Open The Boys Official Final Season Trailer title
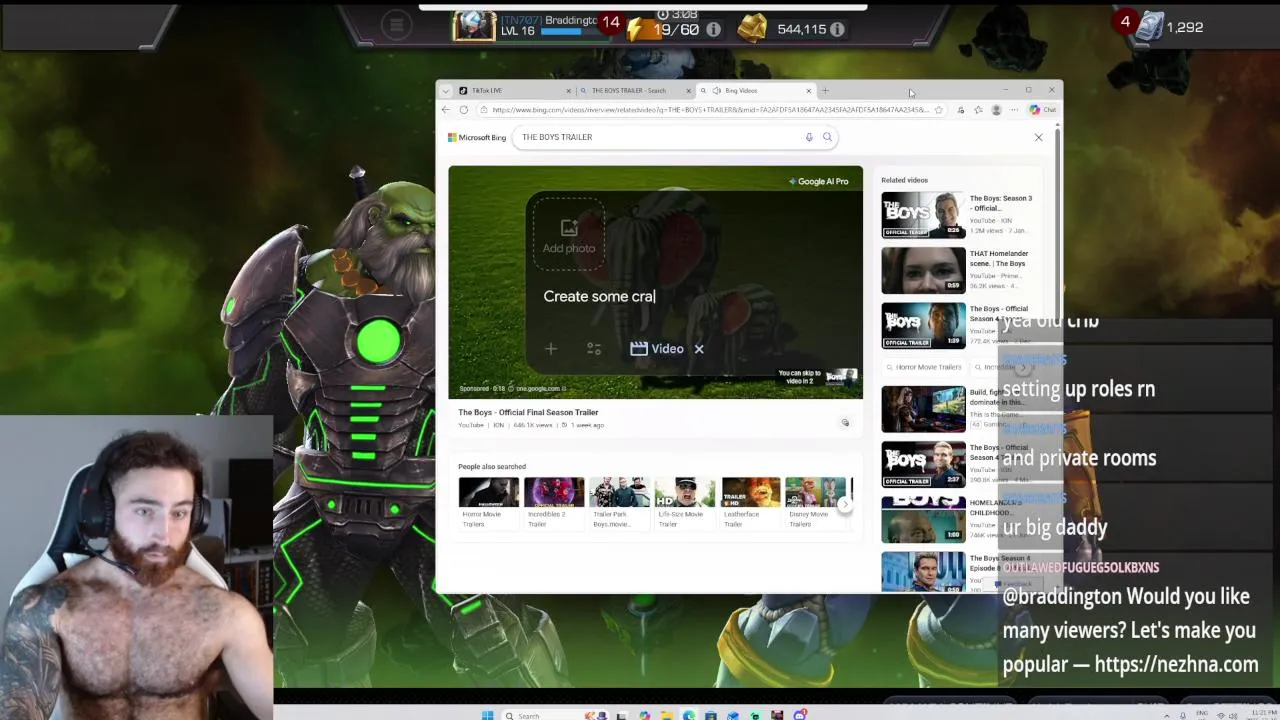This screenshot has height=720, width=1280. tap(528, 412)
